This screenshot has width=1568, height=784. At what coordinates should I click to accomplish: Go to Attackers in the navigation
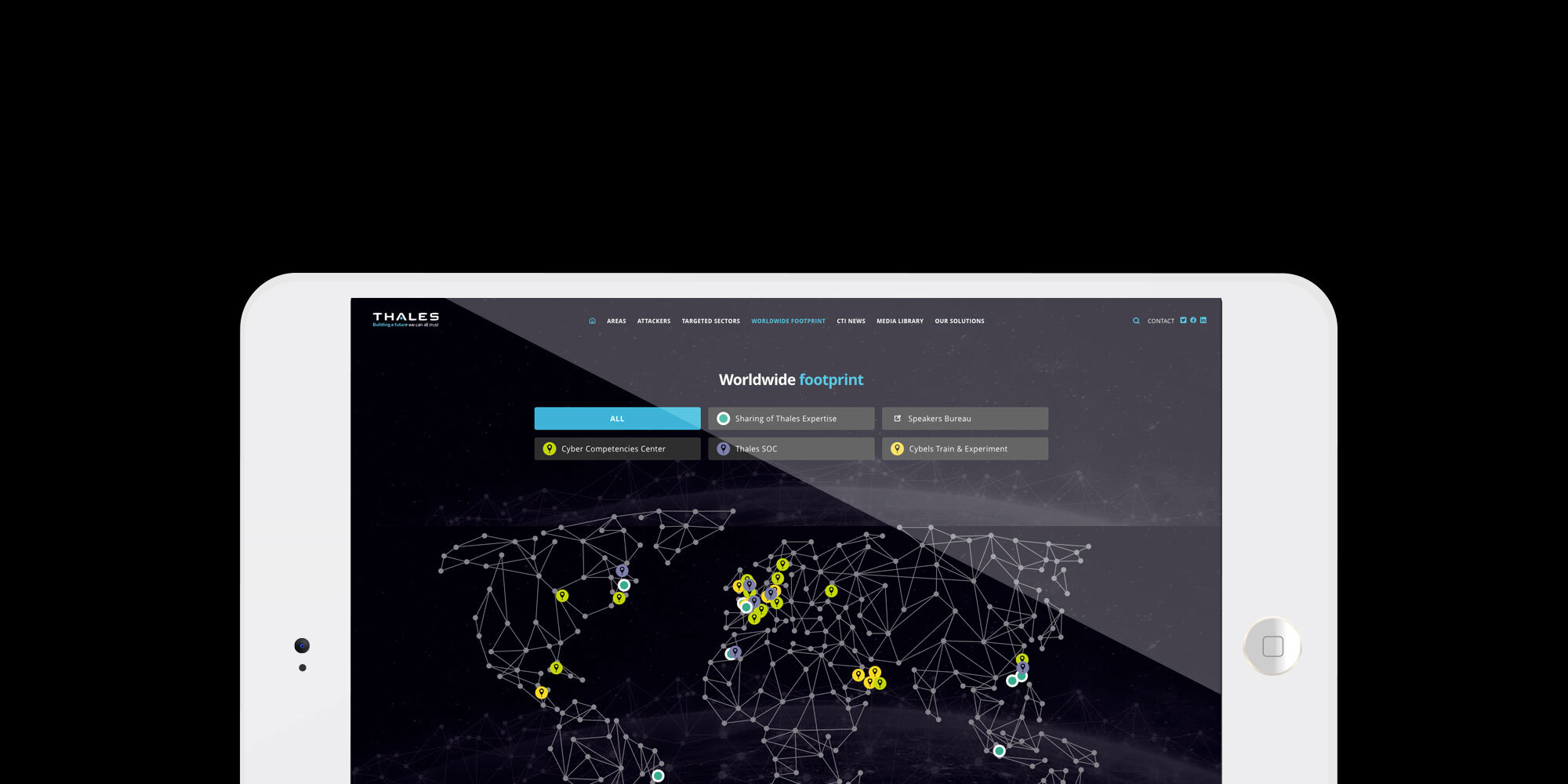tap(654, 321)
